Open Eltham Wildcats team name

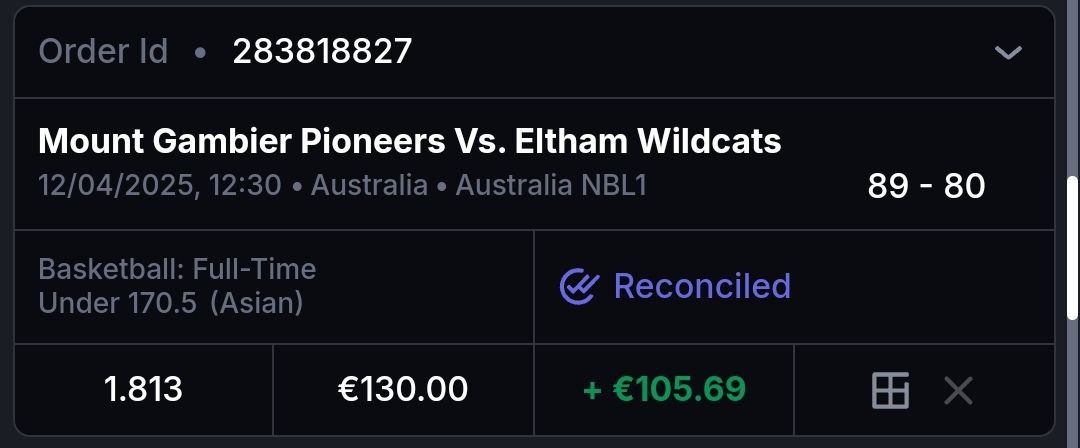647,142
